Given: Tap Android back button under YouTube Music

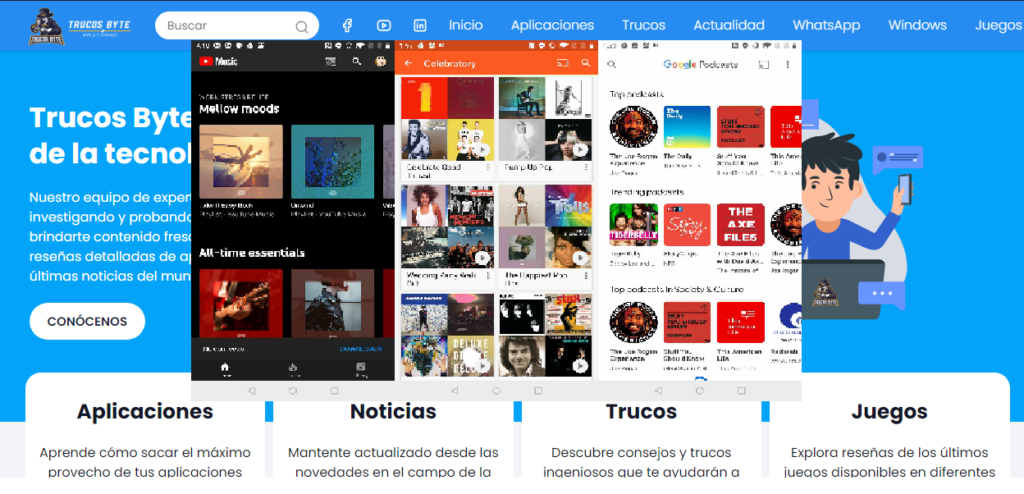Looking at the screenshot, I should click(251, 391).
